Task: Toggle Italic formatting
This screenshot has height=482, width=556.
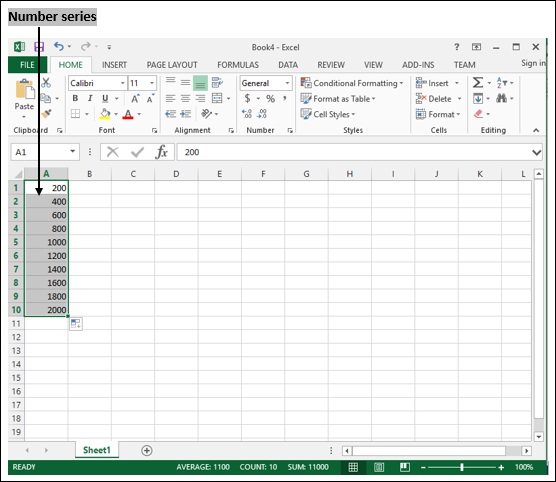Action: [90, 98]
